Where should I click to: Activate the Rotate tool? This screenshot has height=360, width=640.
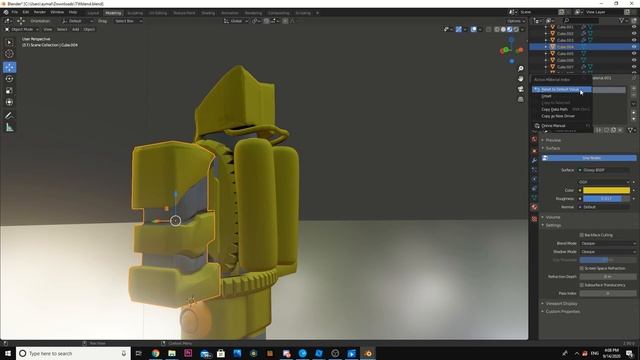pos(9,79)
